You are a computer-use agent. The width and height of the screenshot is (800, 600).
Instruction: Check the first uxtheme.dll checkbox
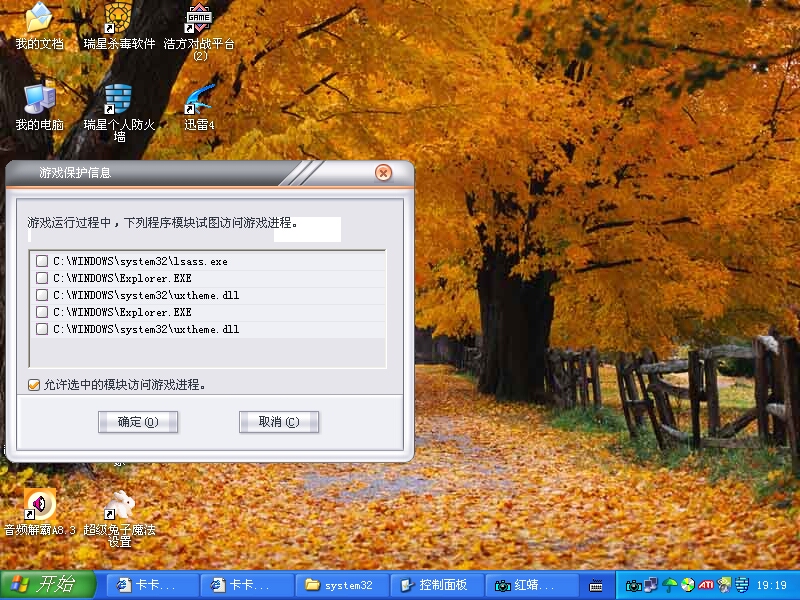[42, 295]
